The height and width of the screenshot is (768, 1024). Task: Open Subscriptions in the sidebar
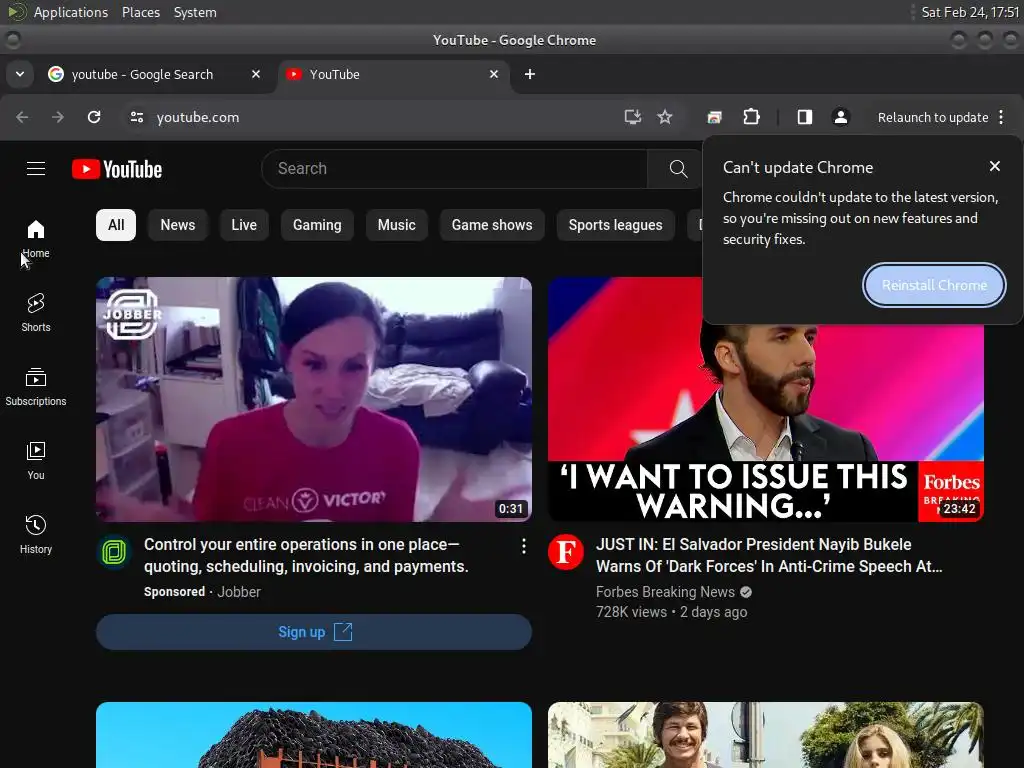(36, 387)
